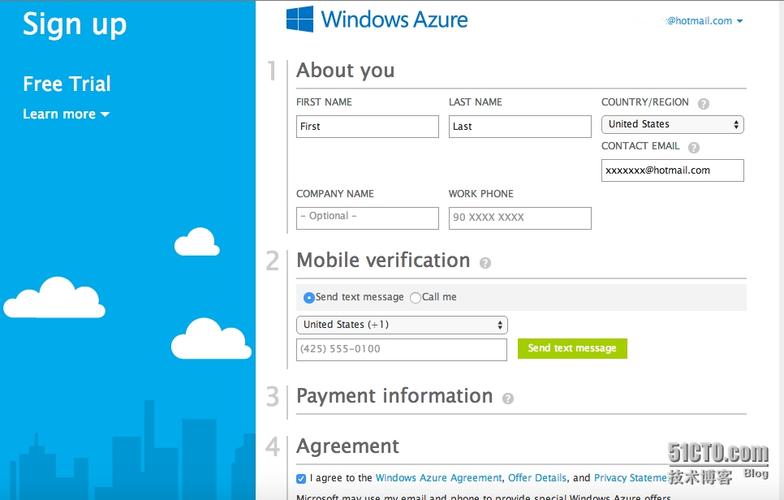Click the green Send text message button
The image size is (784, 500).
[572, 348]
